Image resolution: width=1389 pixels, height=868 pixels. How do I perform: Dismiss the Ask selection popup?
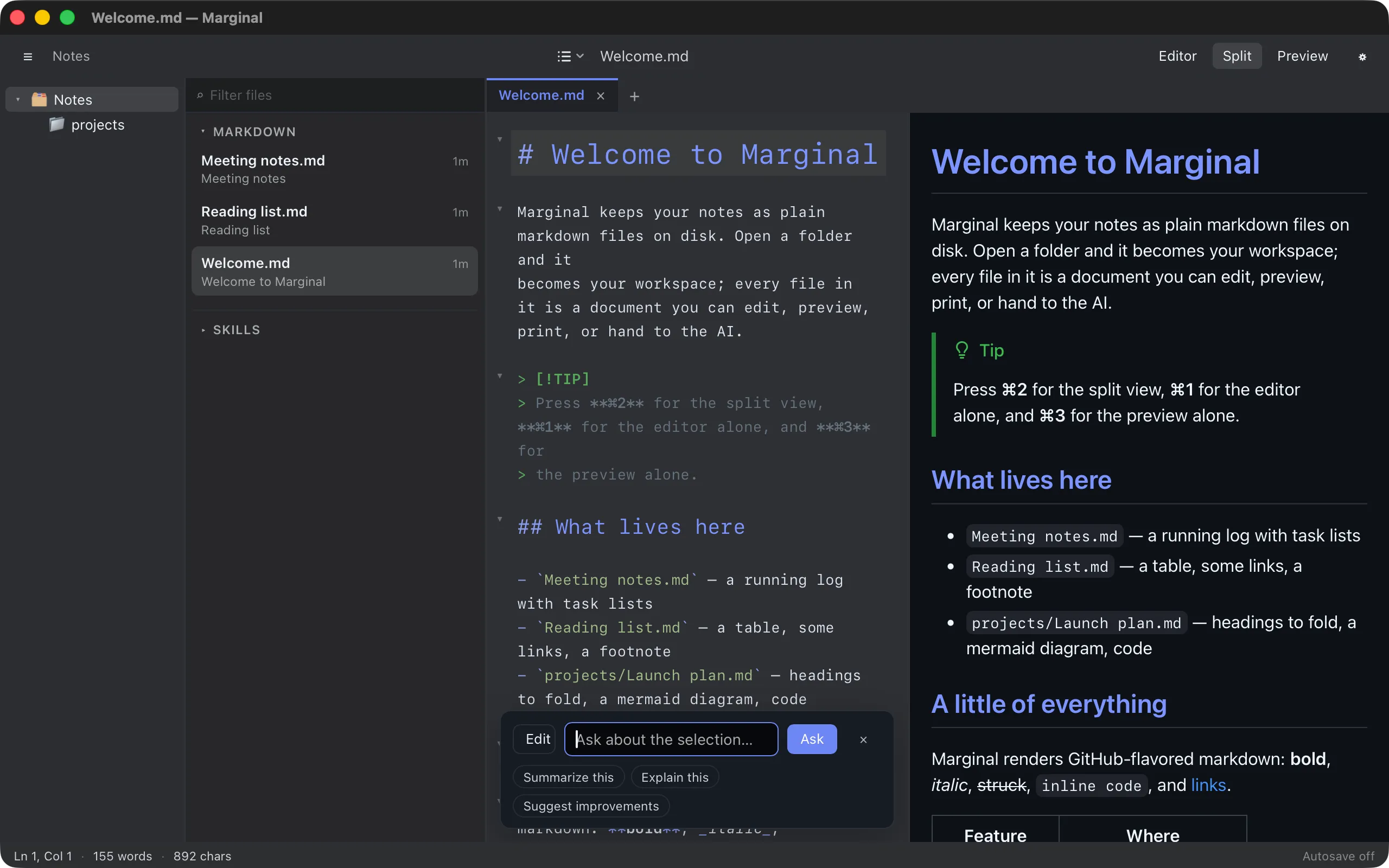coord(863,739)
